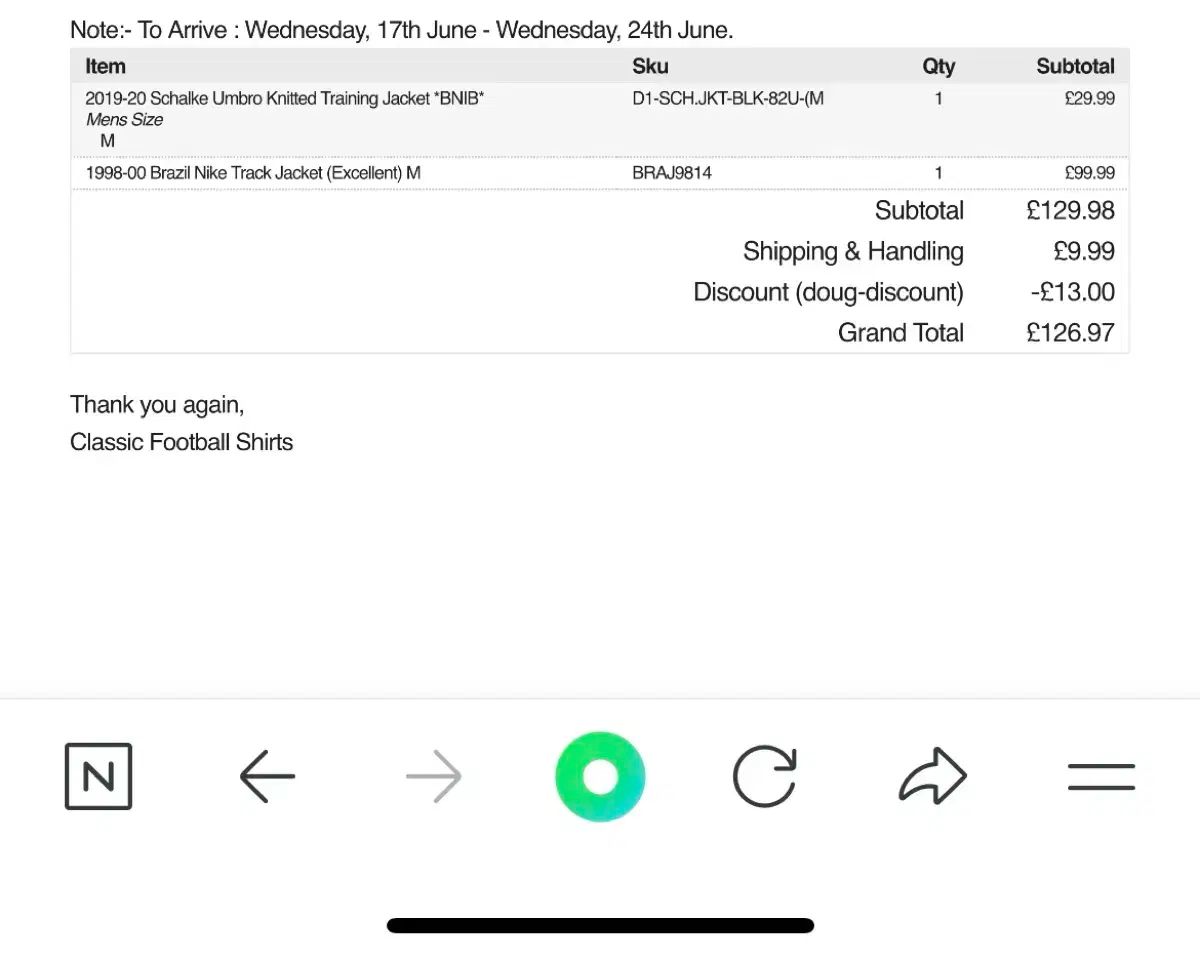Reload the page with refresh icon
This screenshot has width=1200, height=958.
click(x=765, y=776)
